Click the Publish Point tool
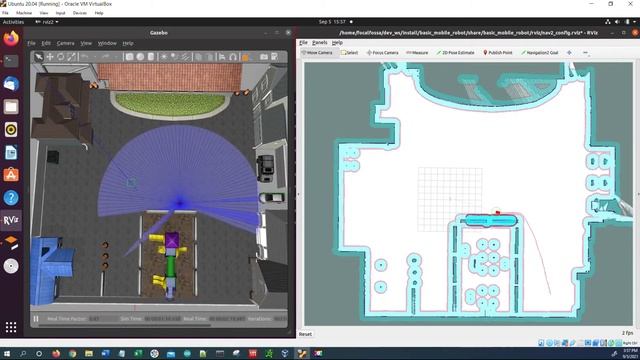The width and height of the screenshot is (640, 360). pos(498,53)
